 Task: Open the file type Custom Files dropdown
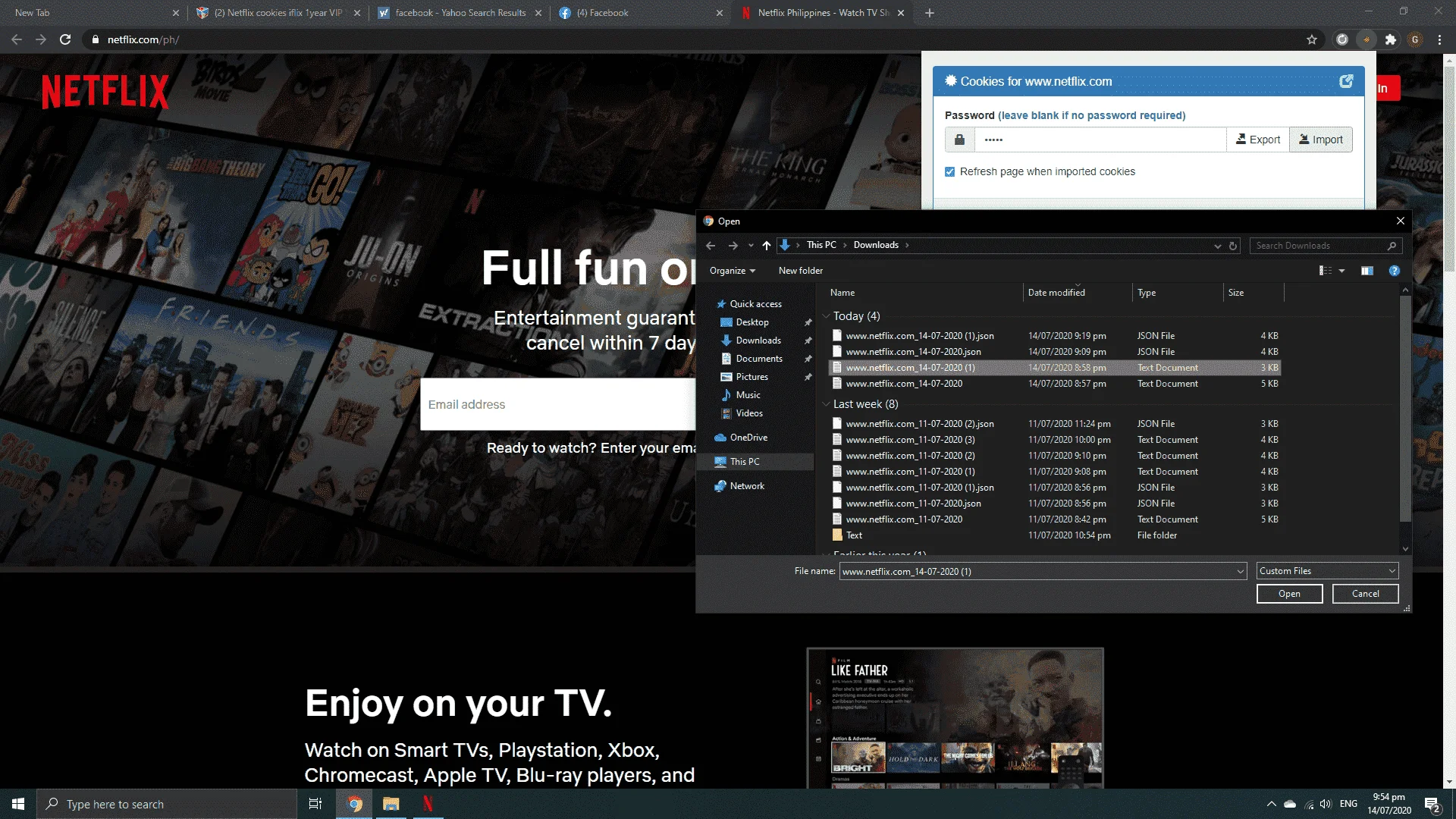(x=1327, y=571)
